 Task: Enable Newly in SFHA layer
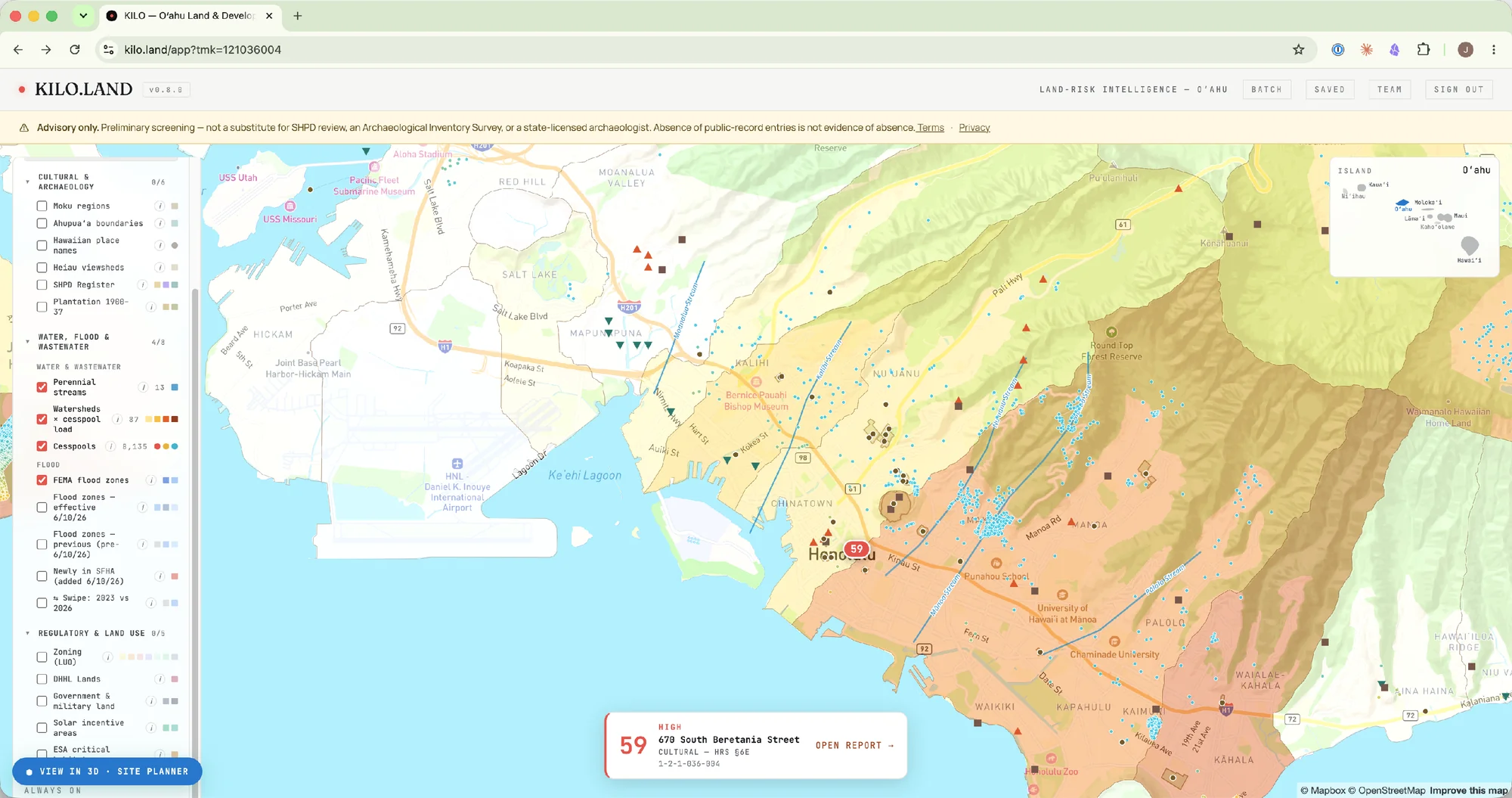[x=42, y=576]
